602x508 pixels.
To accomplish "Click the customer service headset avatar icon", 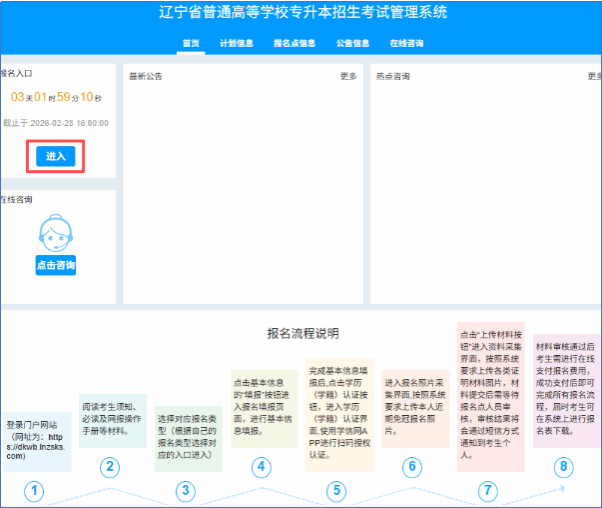I will click(x=55, y=233).
